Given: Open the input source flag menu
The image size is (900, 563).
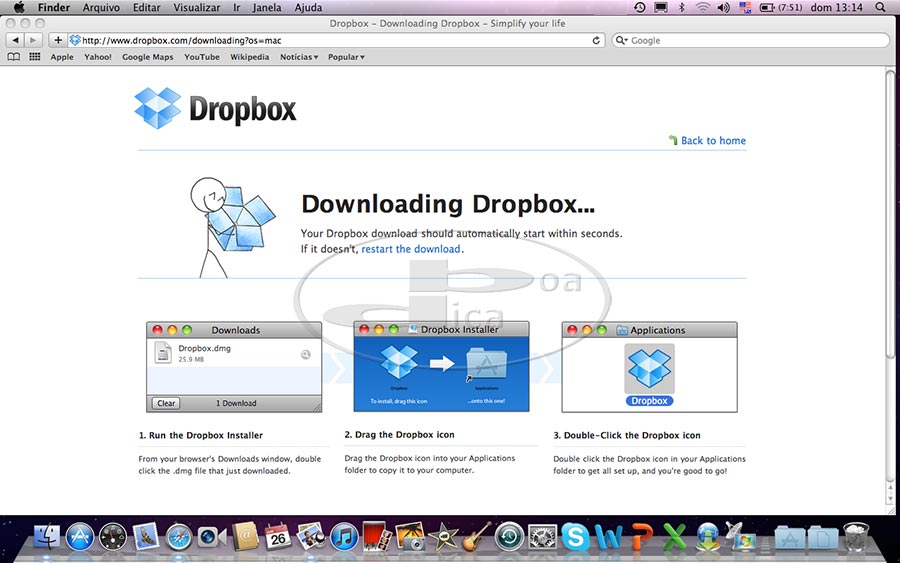Looking at the screenshot, I should coord(745,7).
